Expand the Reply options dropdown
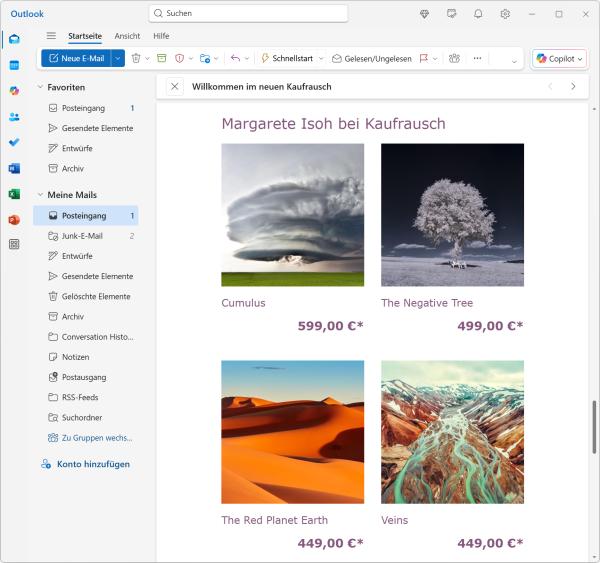Viewport: 600px width, 563px height. pyautogui.click(x=247, y=59)
